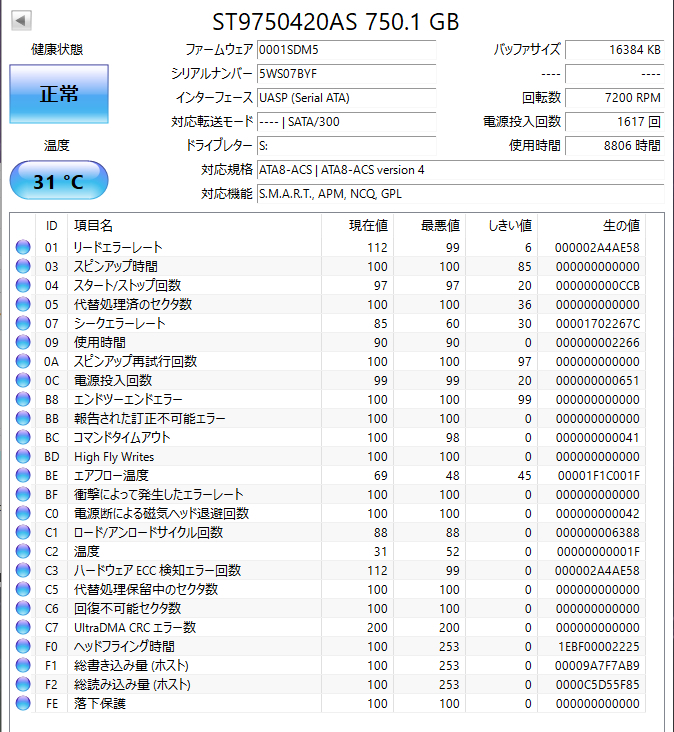
Task: Click the rotation rate value 7200 RPM
Action: pos(614,98)
